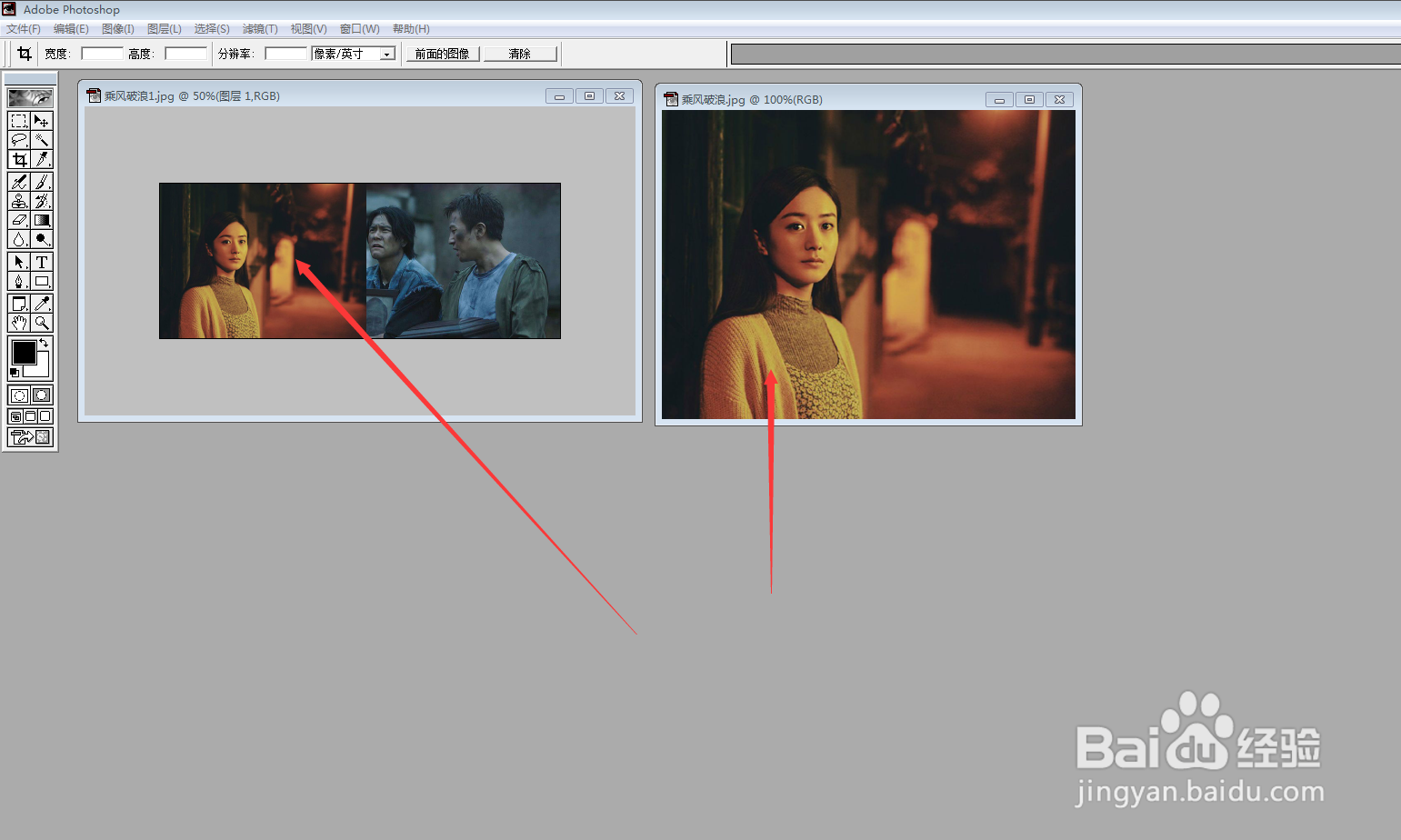This screenshot has height=840, width=1401.
Task: Switch to Full Screen mode
Action: click(45, 416)
